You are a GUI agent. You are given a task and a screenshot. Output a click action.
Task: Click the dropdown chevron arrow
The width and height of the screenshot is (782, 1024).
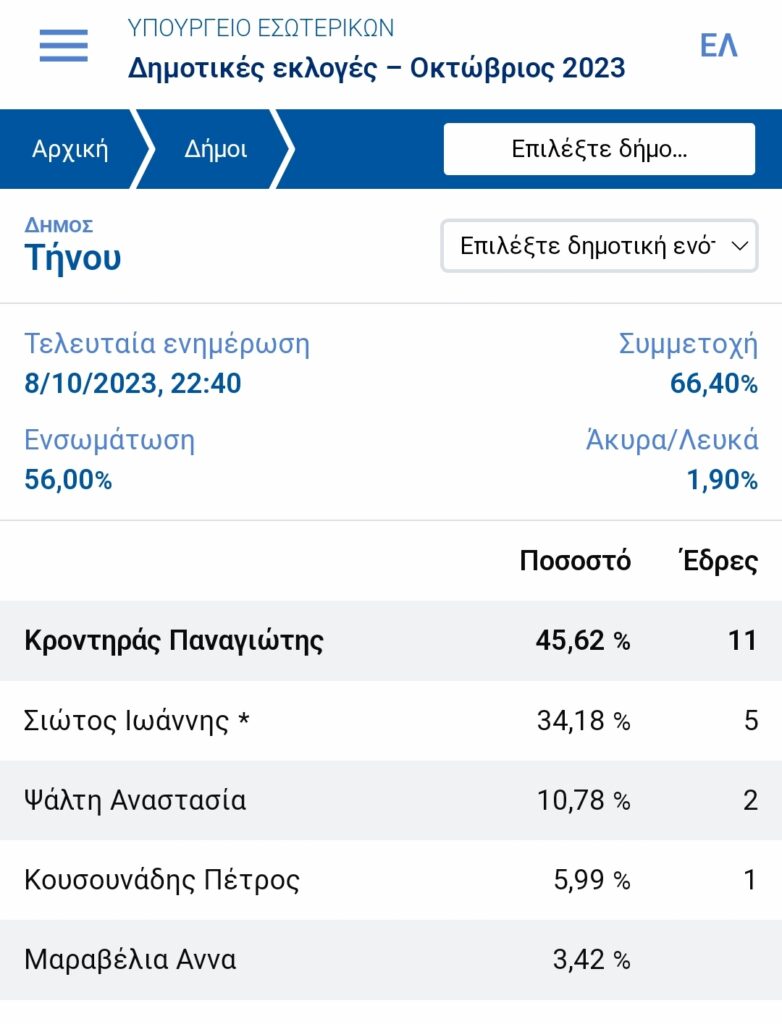point(740,246)
